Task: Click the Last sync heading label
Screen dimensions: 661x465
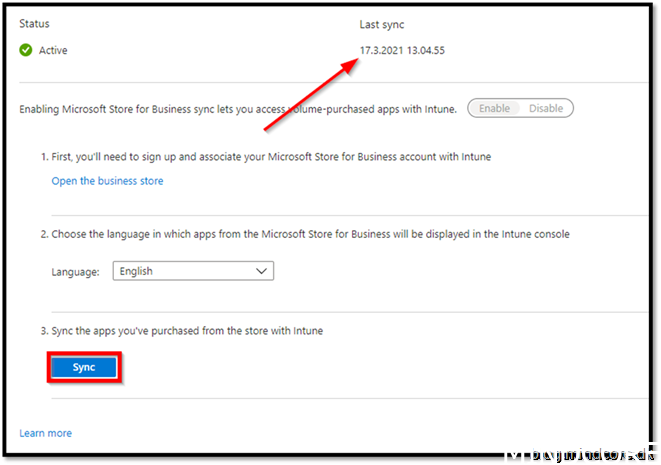Action: point(382,23)
